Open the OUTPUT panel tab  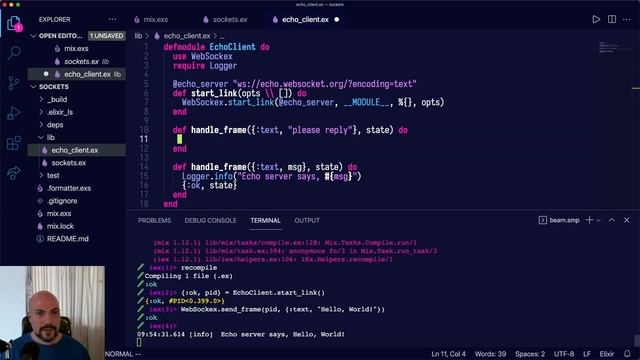pyautogui.click(x=307, y=220)
